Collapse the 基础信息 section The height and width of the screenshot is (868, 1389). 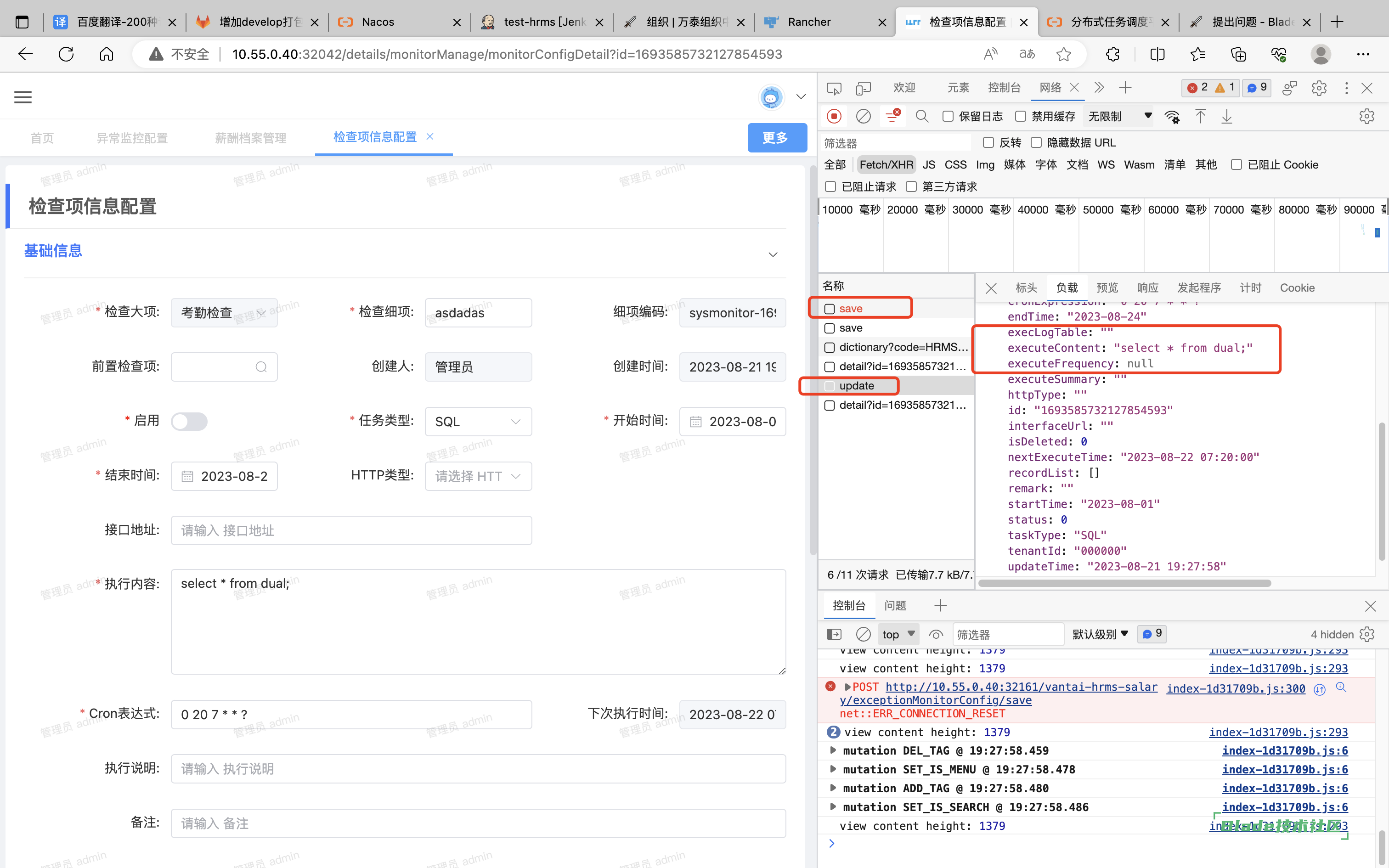(x=773, y=254)
